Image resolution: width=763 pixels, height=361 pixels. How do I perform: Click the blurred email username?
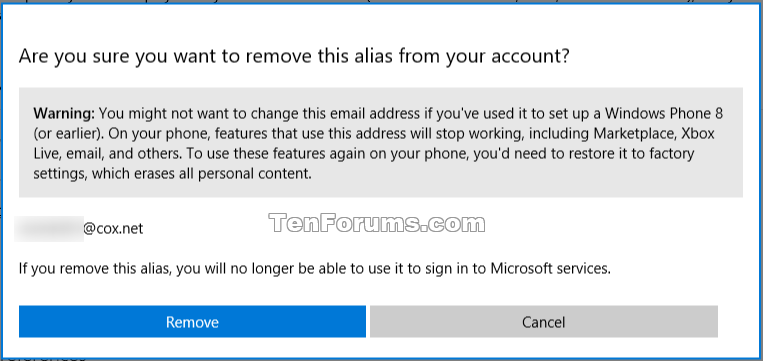tap(49, 229)
